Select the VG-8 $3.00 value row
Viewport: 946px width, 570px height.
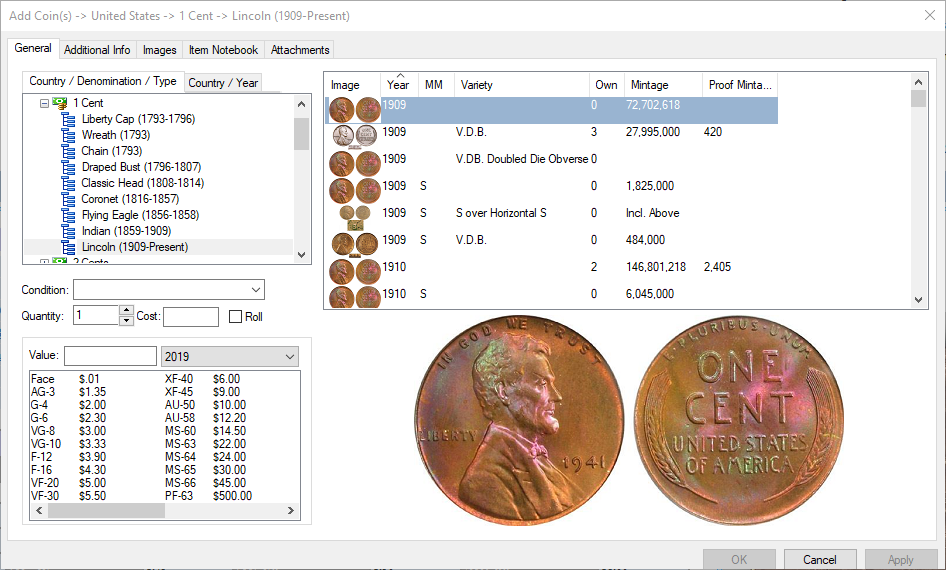(68, 431)
